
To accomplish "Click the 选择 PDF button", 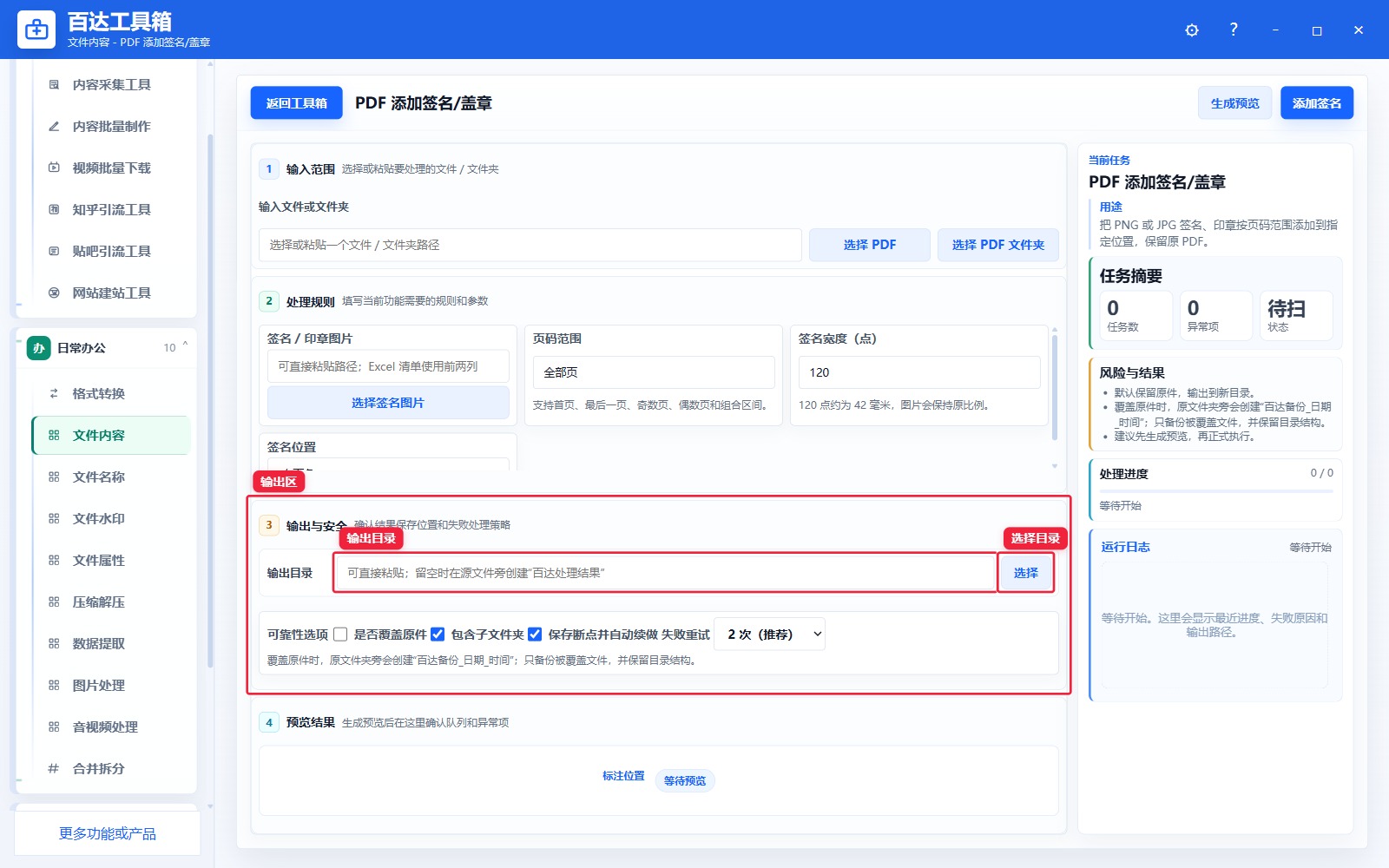I will tap(870, 245).
